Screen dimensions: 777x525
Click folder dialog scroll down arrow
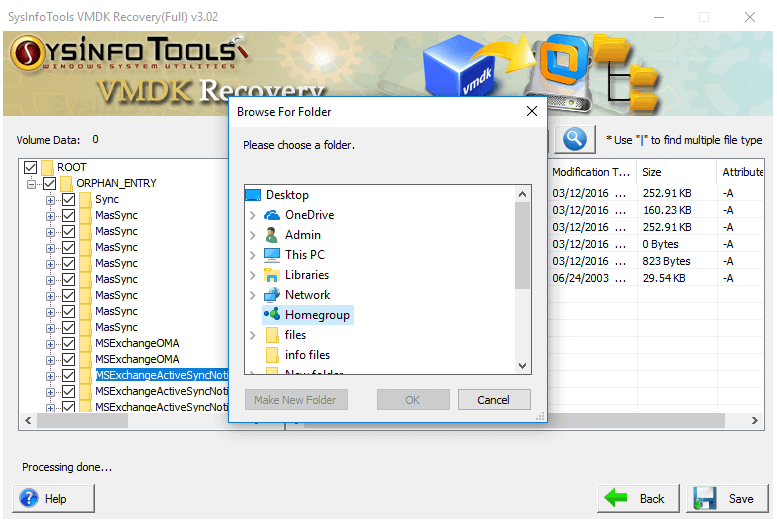point(522,366)
